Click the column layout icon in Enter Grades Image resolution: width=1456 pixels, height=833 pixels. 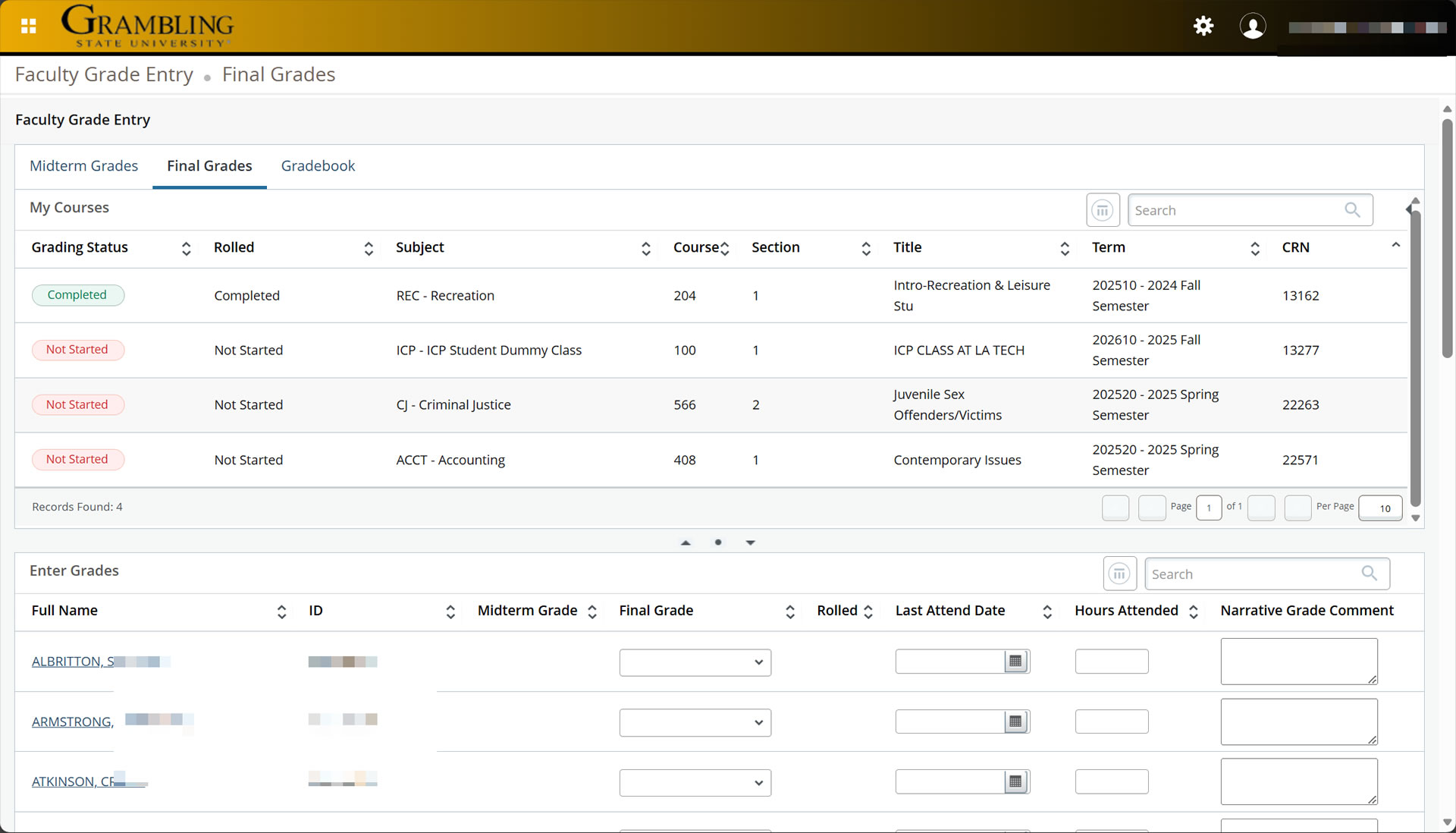point(1119,573)
